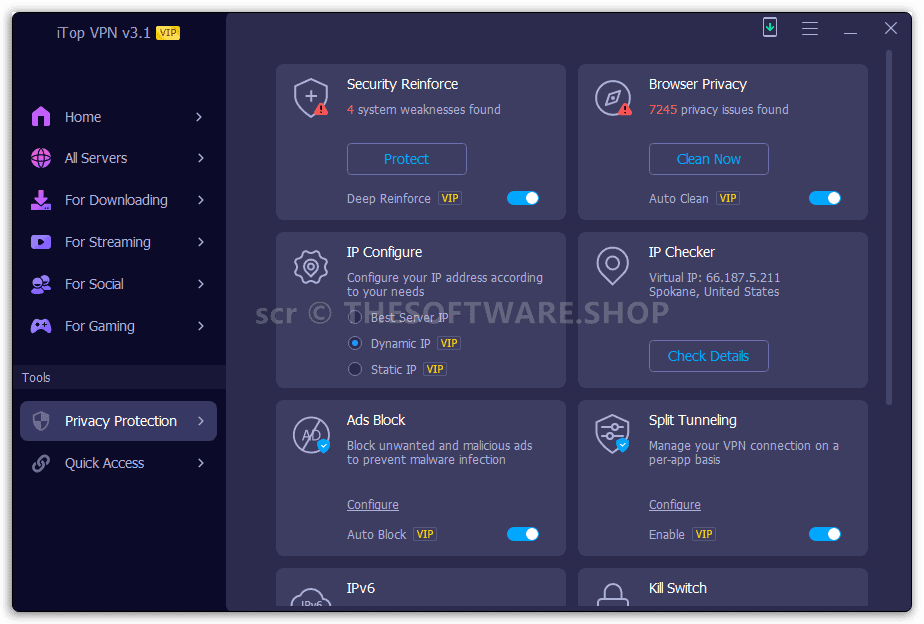Screen dimensions: 924x624
Task: Click the '4 system weaknesses found' text
Action: [x=424, y=110]
